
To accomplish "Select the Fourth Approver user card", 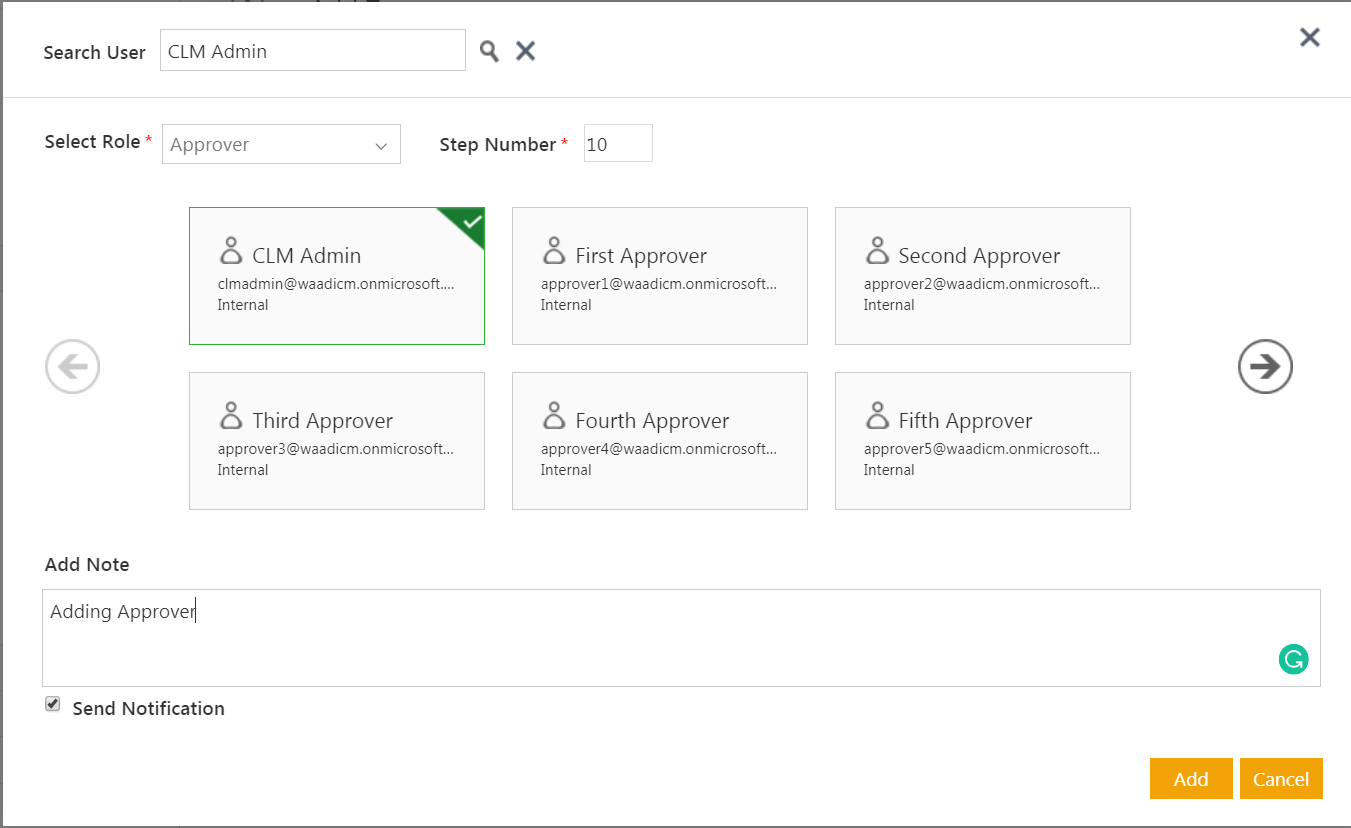I will [659, 441].
